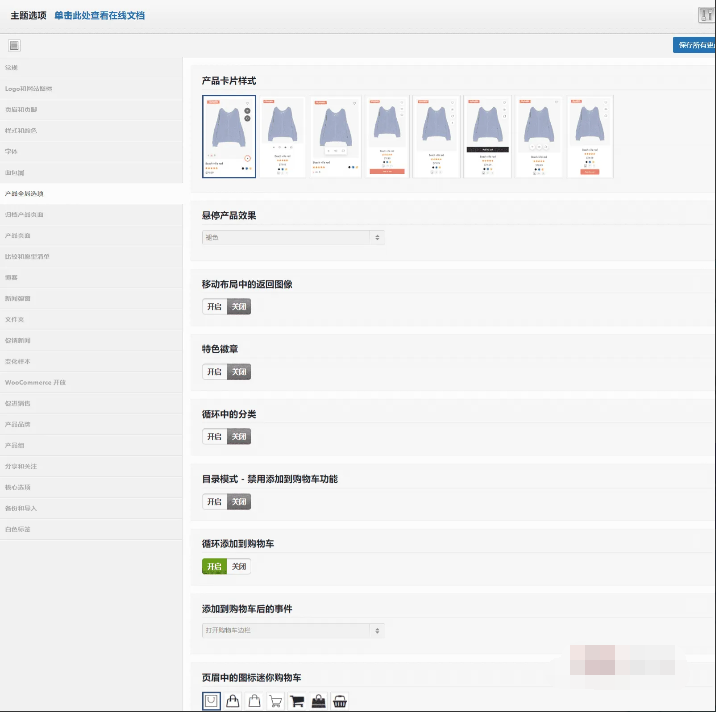Select the second product card style thumbnail

[x=283, y=136]
